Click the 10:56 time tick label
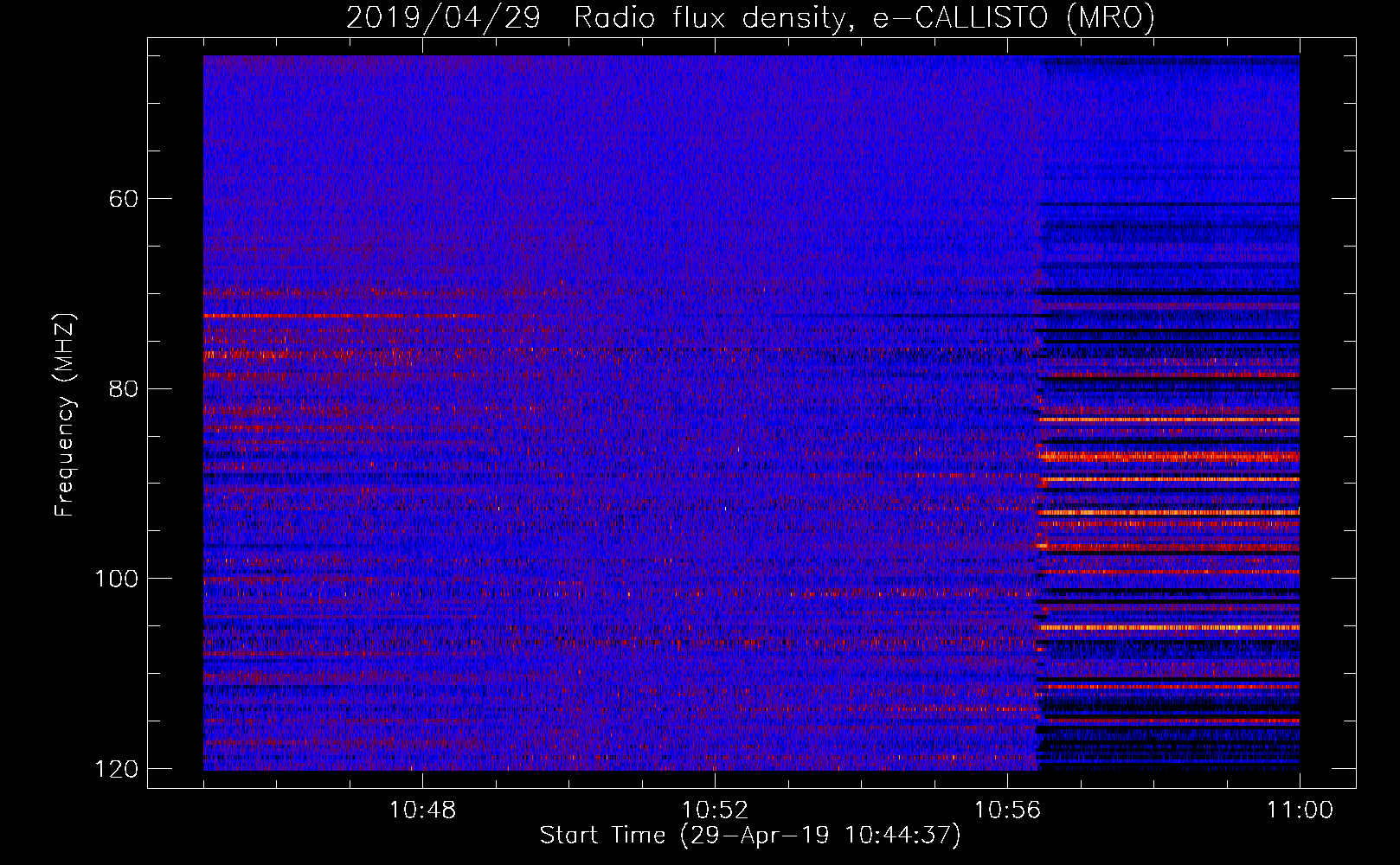 (1007, 811)
